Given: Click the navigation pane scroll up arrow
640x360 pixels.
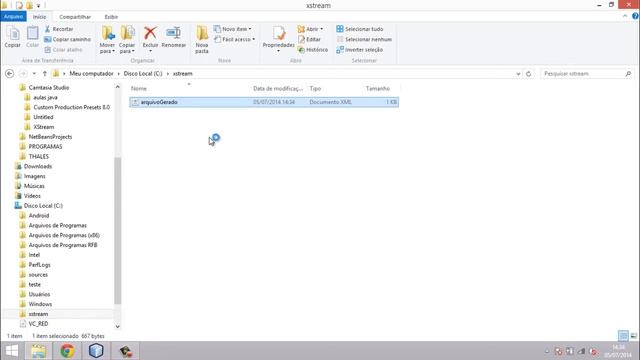Looking at the screenshot, I should pos(118,87).
